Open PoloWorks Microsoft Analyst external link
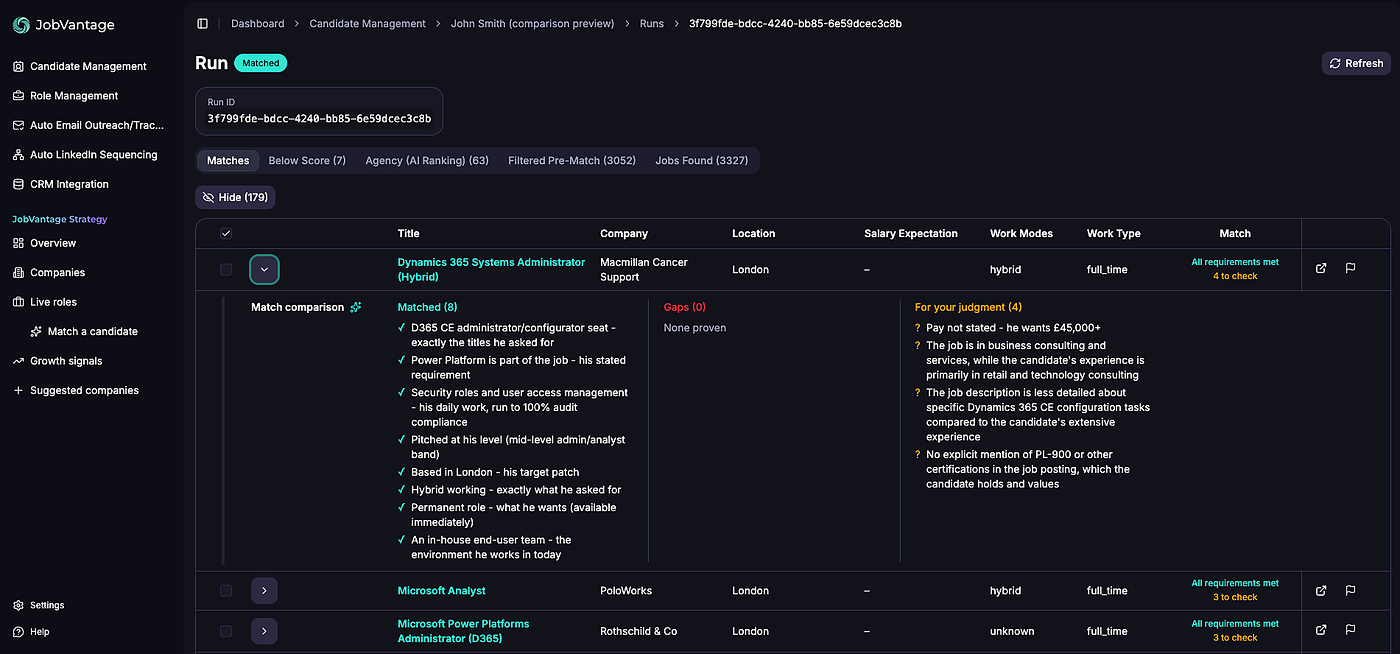Image resolution: width=1400 pixels, height=654 pixels. [1321, 590]
